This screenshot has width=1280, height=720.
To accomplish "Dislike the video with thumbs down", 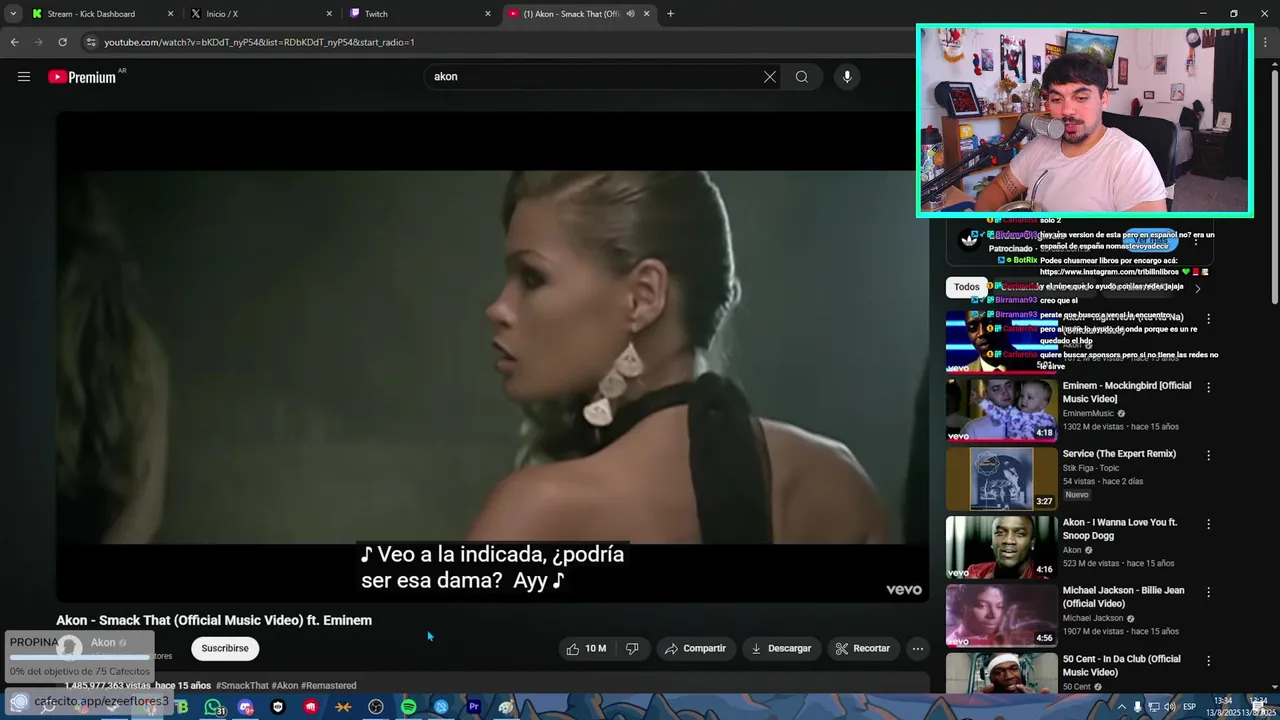I will [x=632, y=648].
